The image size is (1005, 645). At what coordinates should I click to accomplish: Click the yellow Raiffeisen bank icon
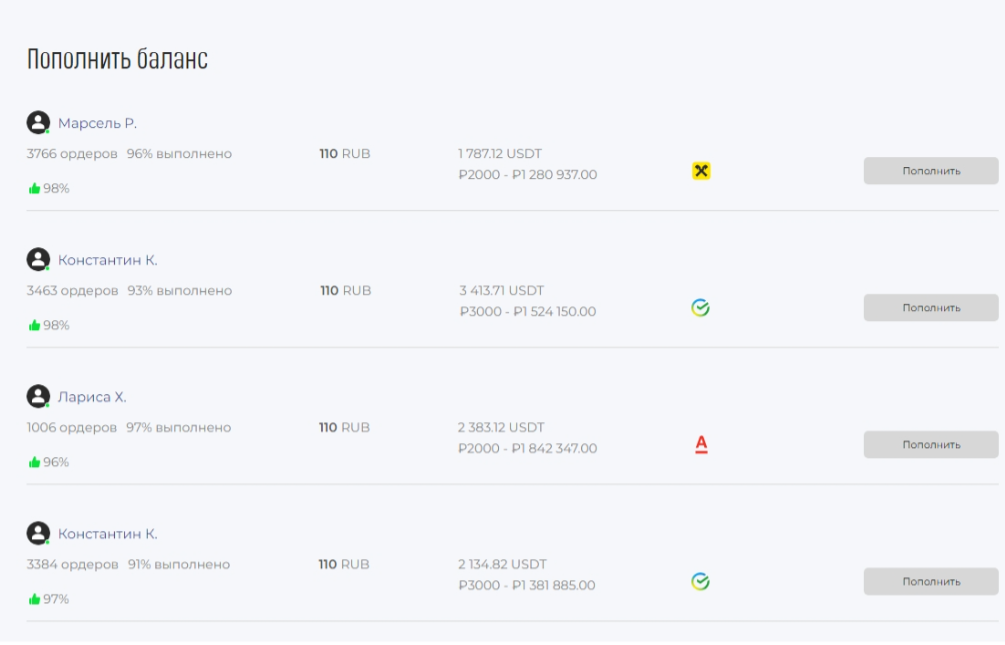(x=701, y=171)
